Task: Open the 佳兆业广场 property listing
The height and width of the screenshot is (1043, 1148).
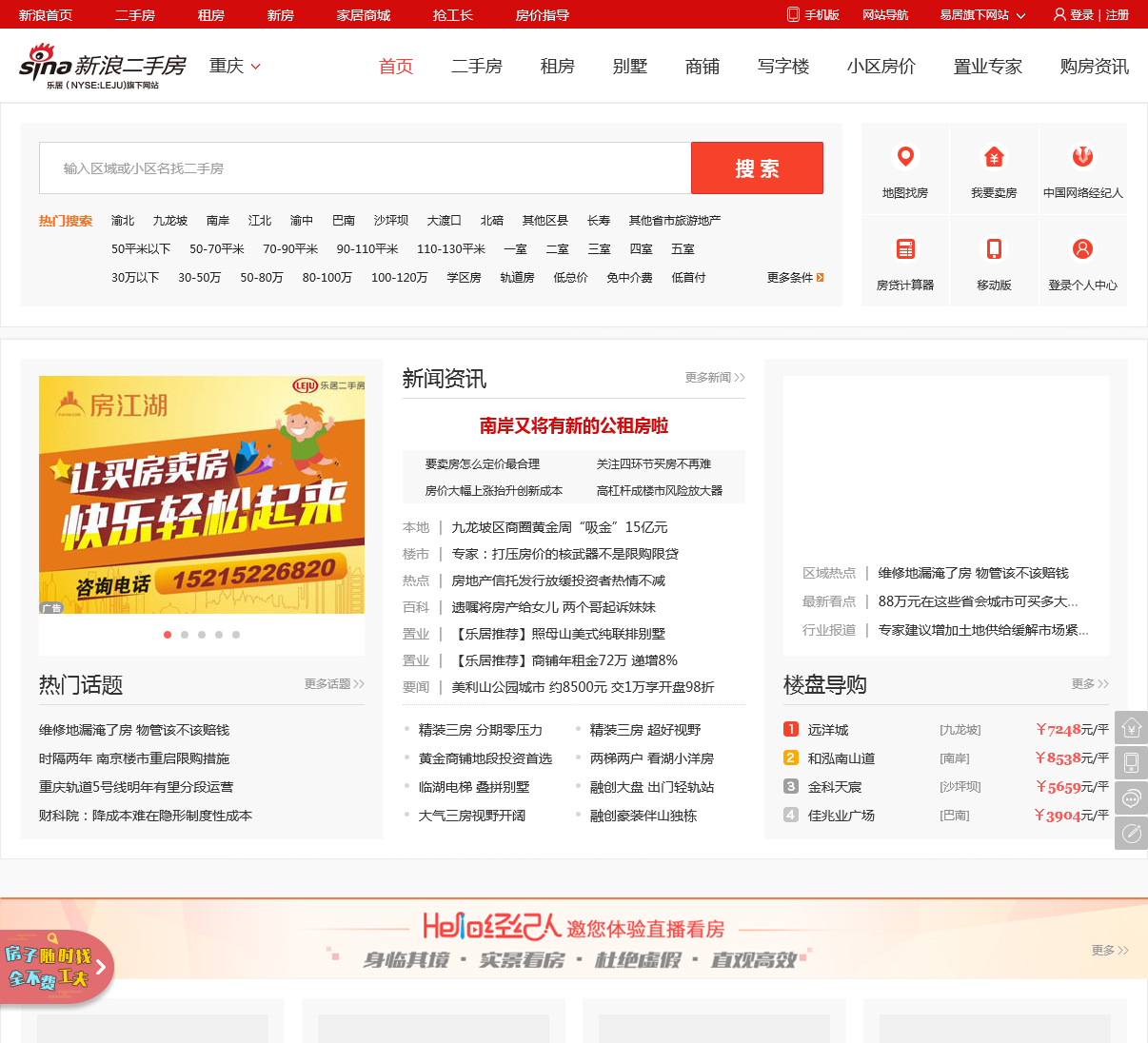Action: pos(841,816)
